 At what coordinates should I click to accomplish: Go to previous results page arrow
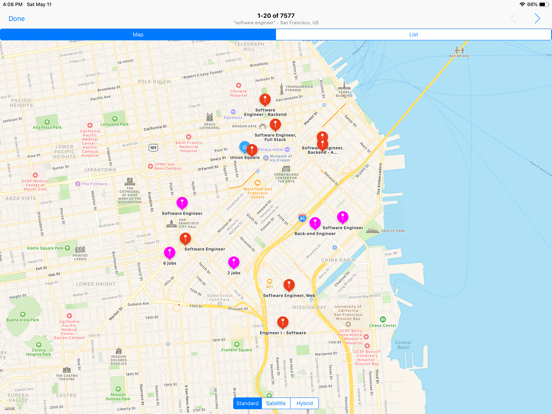tap(514, 18)
